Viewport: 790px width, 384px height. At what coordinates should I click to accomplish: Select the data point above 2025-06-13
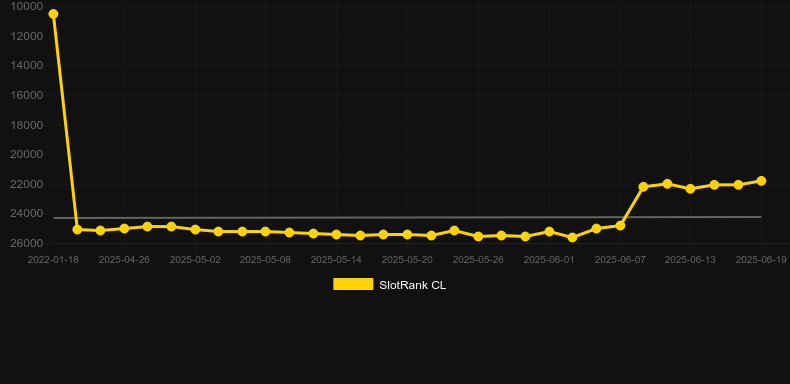(x=690, y=188)
